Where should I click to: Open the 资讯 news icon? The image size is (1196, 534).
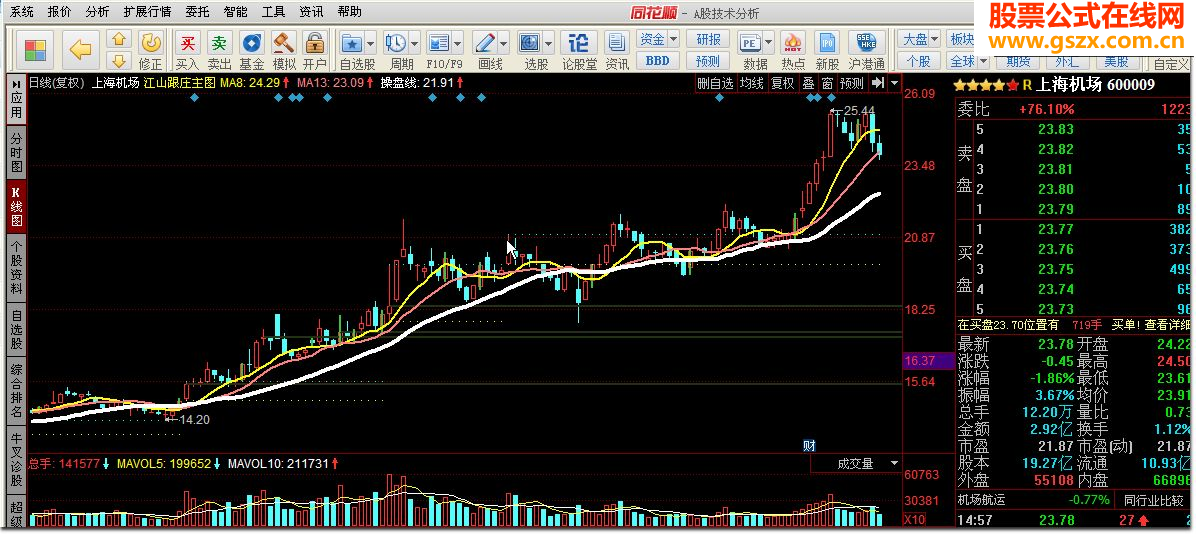point(616,43)
